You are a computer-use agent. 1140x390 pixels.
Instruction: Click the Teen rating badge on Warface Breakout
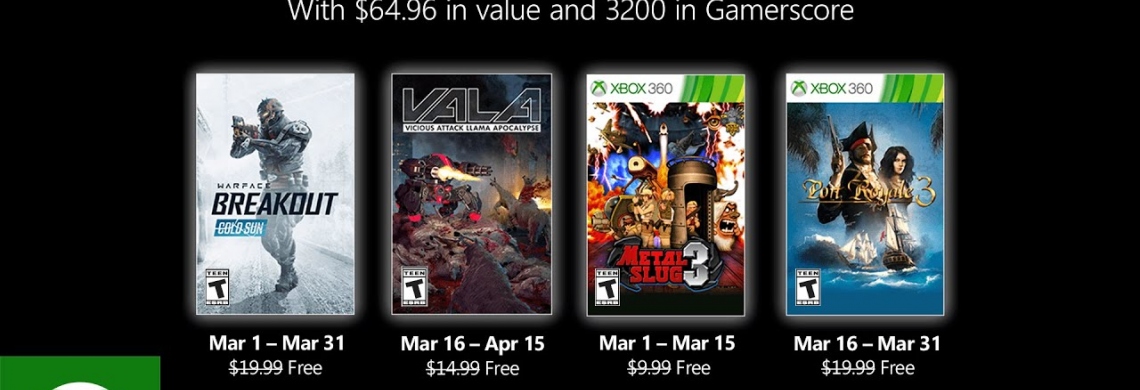(x=216, y=287)
